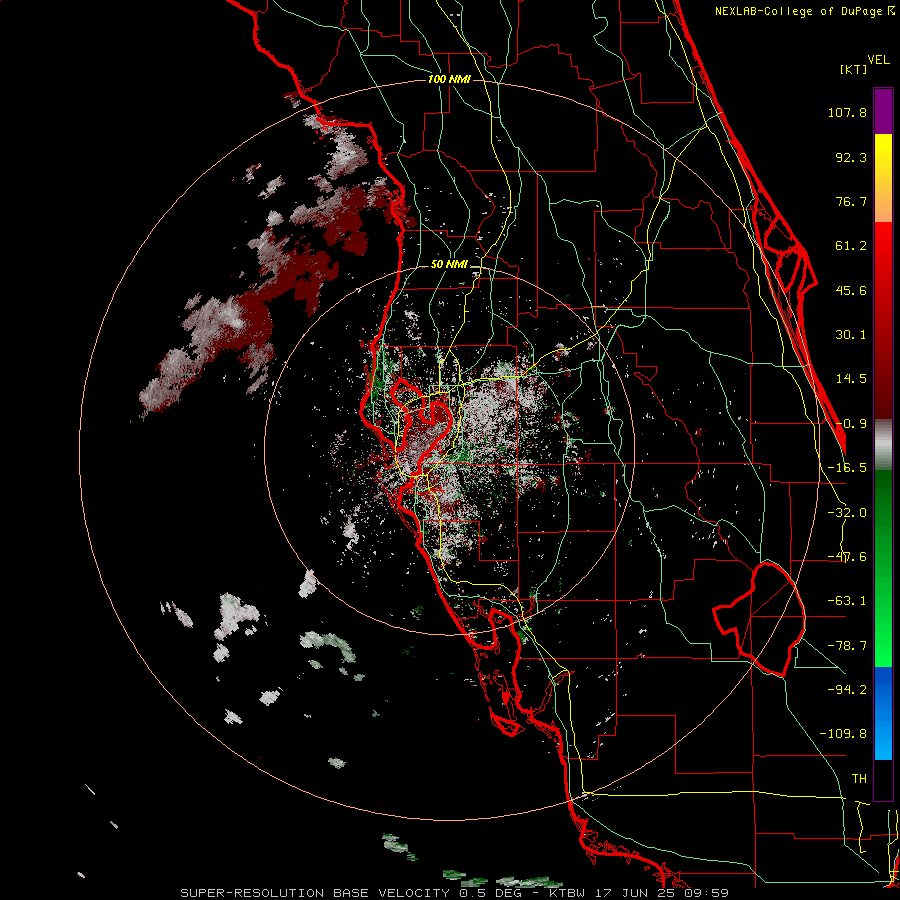Click the [KT] units label

click(853, 69)
